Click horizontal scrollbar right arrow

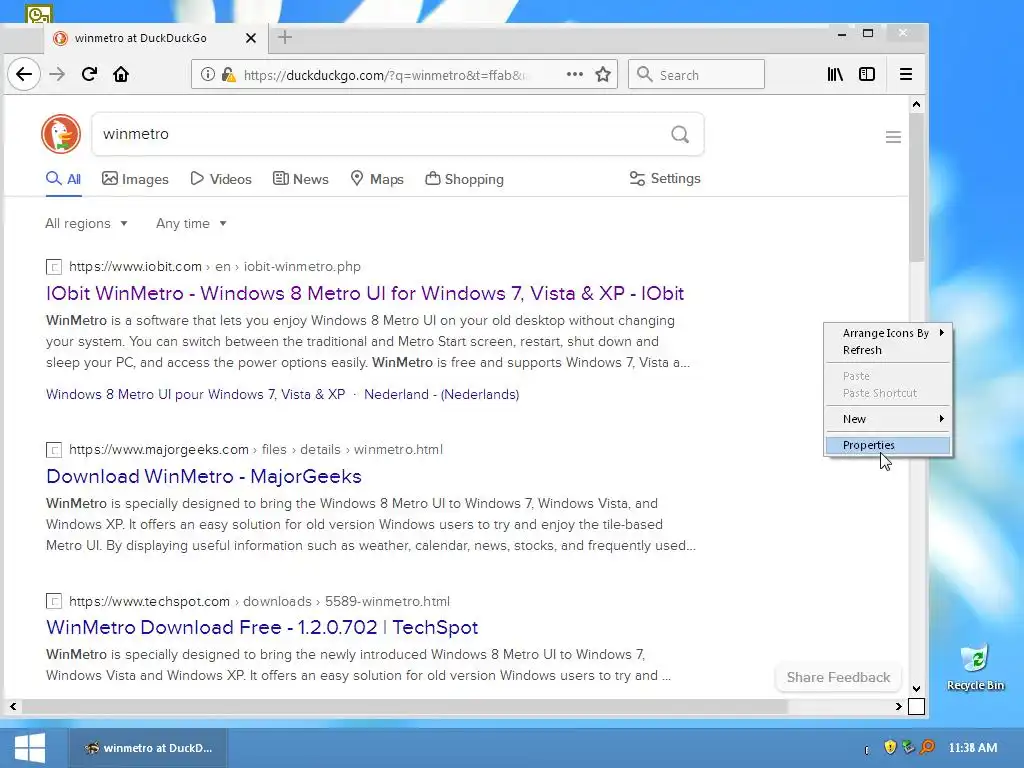pyautogui.click(x=899, y=707)
